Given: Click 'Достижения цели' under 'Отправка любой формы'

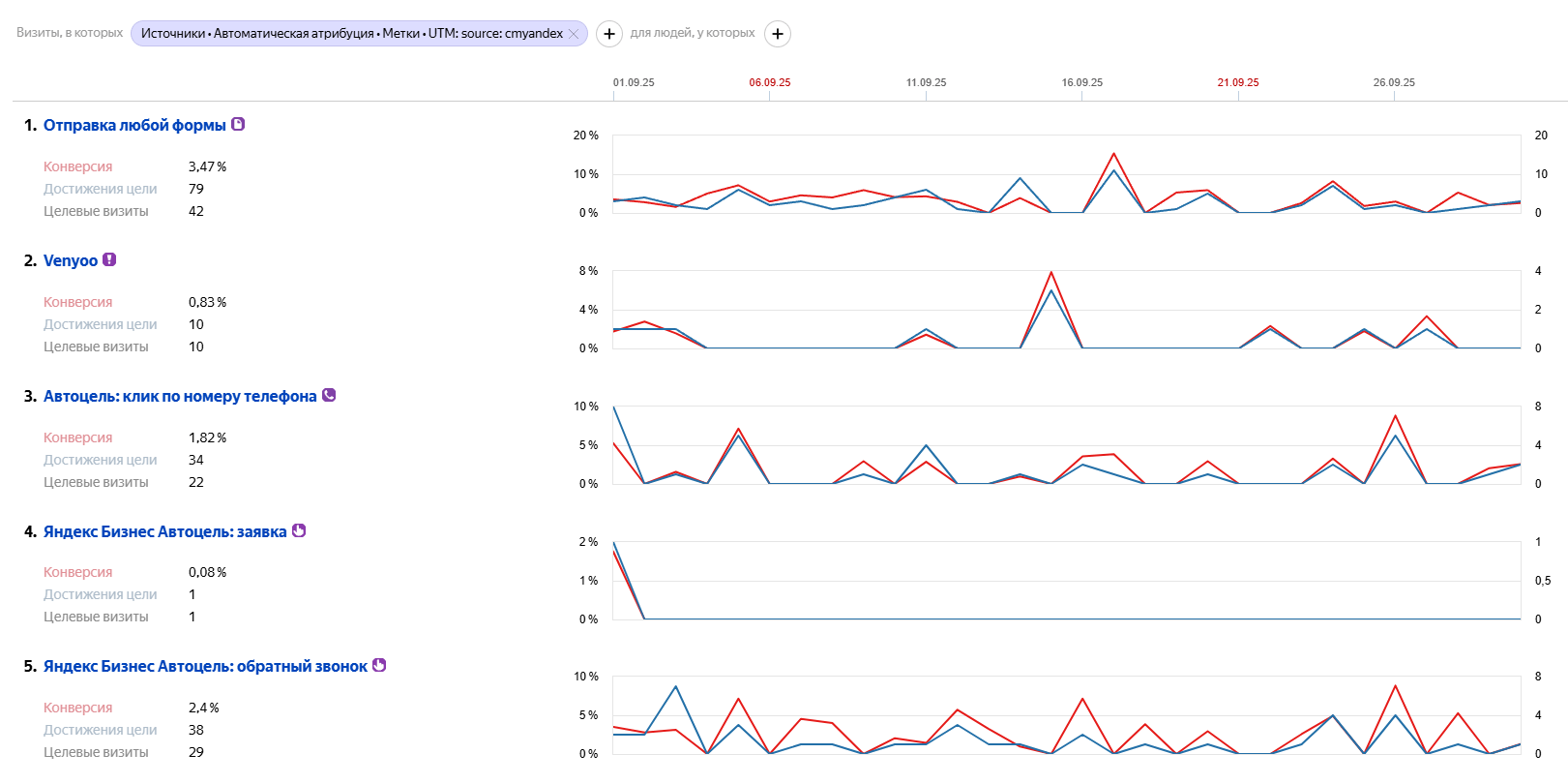Looking at the screenshot, I should [x=100, y=189].
